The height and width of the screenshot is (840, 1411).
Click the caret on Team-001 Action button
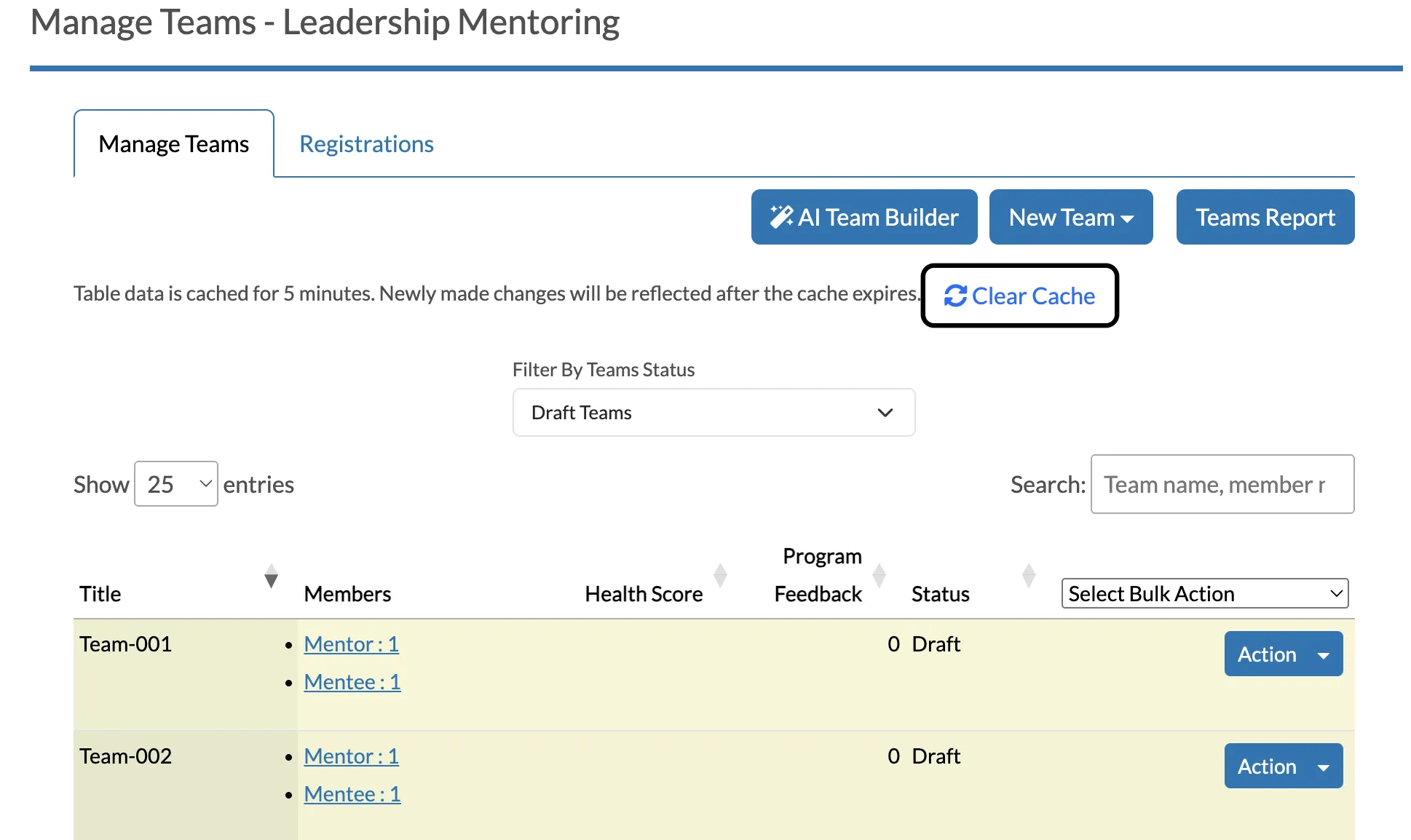[x=1324, y=655]
